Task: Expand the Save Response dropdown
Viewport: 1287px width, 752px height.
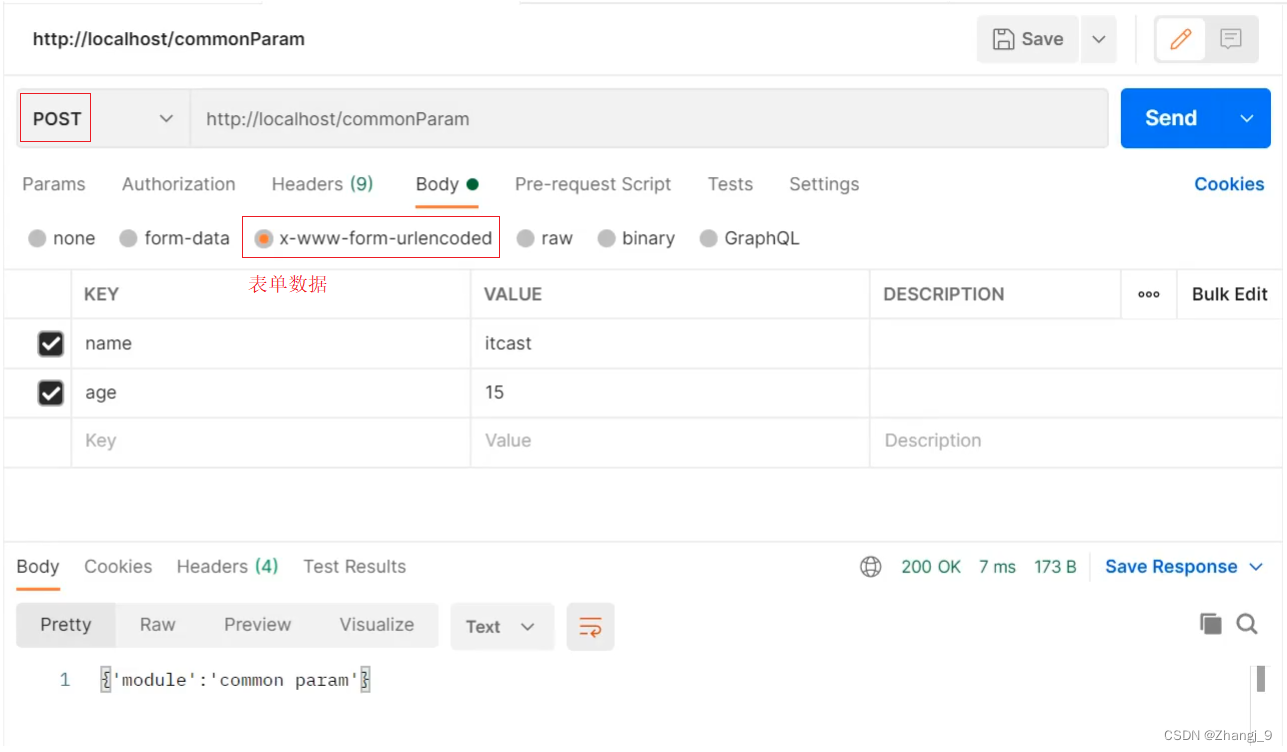Action: pyautogui.click(x=1256, y=567)
